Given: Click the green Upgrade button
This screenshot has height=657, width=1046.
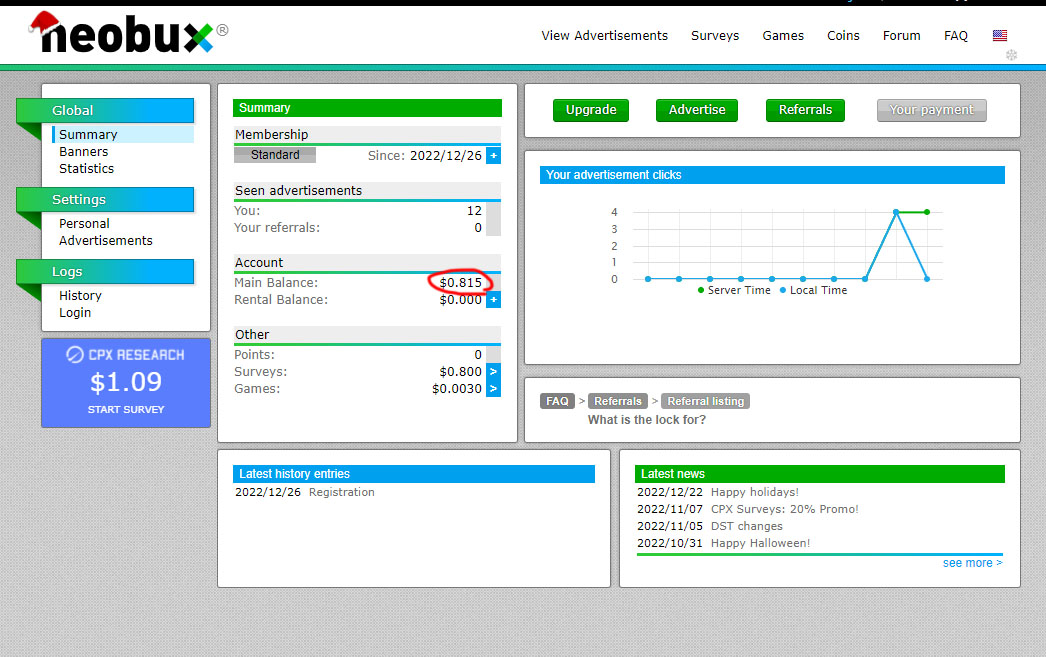Looking at the screenshot, I should click(x=591, y=110).
